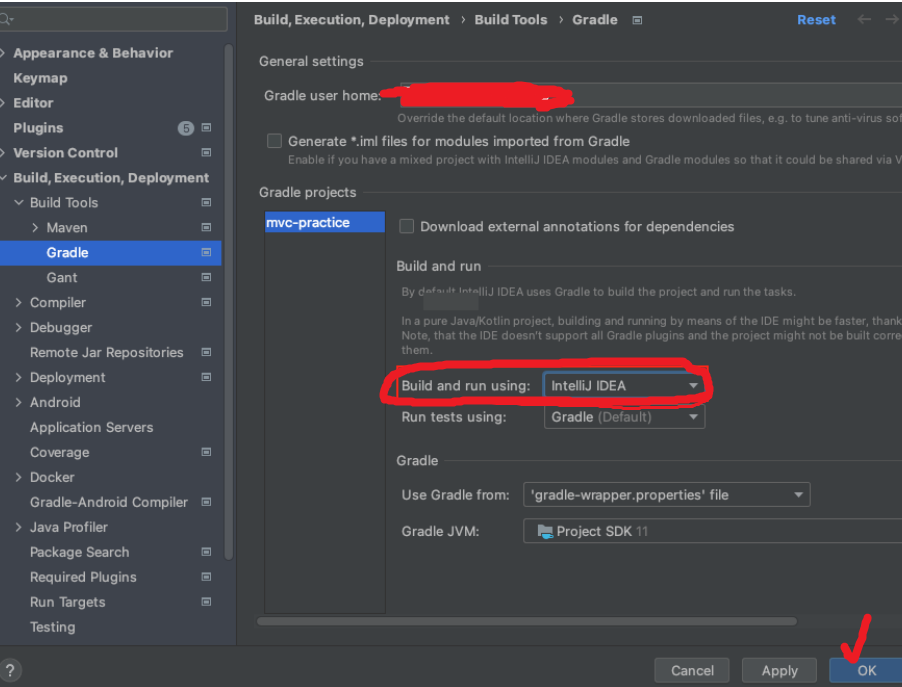Click project-level icon next to Coverage
The width and height of the screenshot is (902, 687).
207,452
